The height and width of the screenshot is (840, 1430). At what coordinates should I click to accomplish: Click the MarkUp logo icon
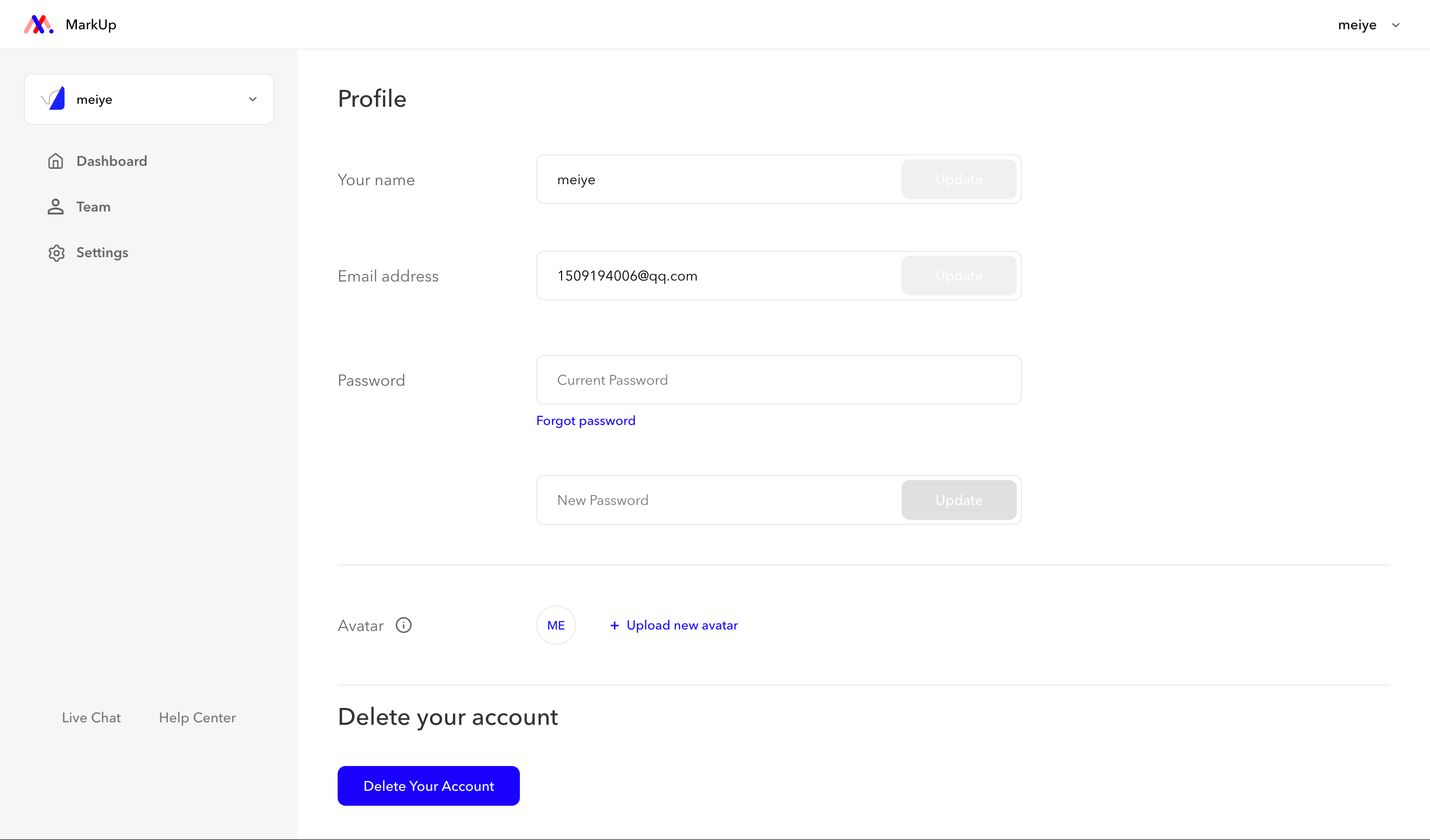(x=39, y=24)
